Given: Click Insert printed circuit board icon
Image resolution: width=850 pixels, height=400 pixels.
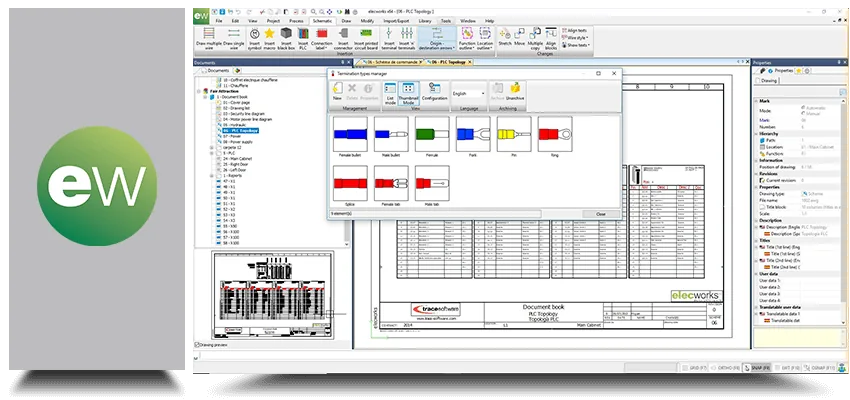Looking at the screenshot, I should [x=366, y=38].
